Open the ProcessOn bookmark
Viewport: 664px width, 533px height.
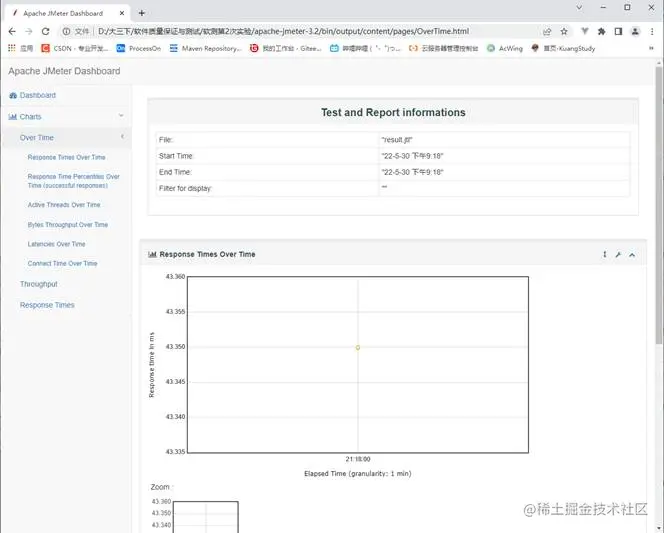(x=138, y=48)
